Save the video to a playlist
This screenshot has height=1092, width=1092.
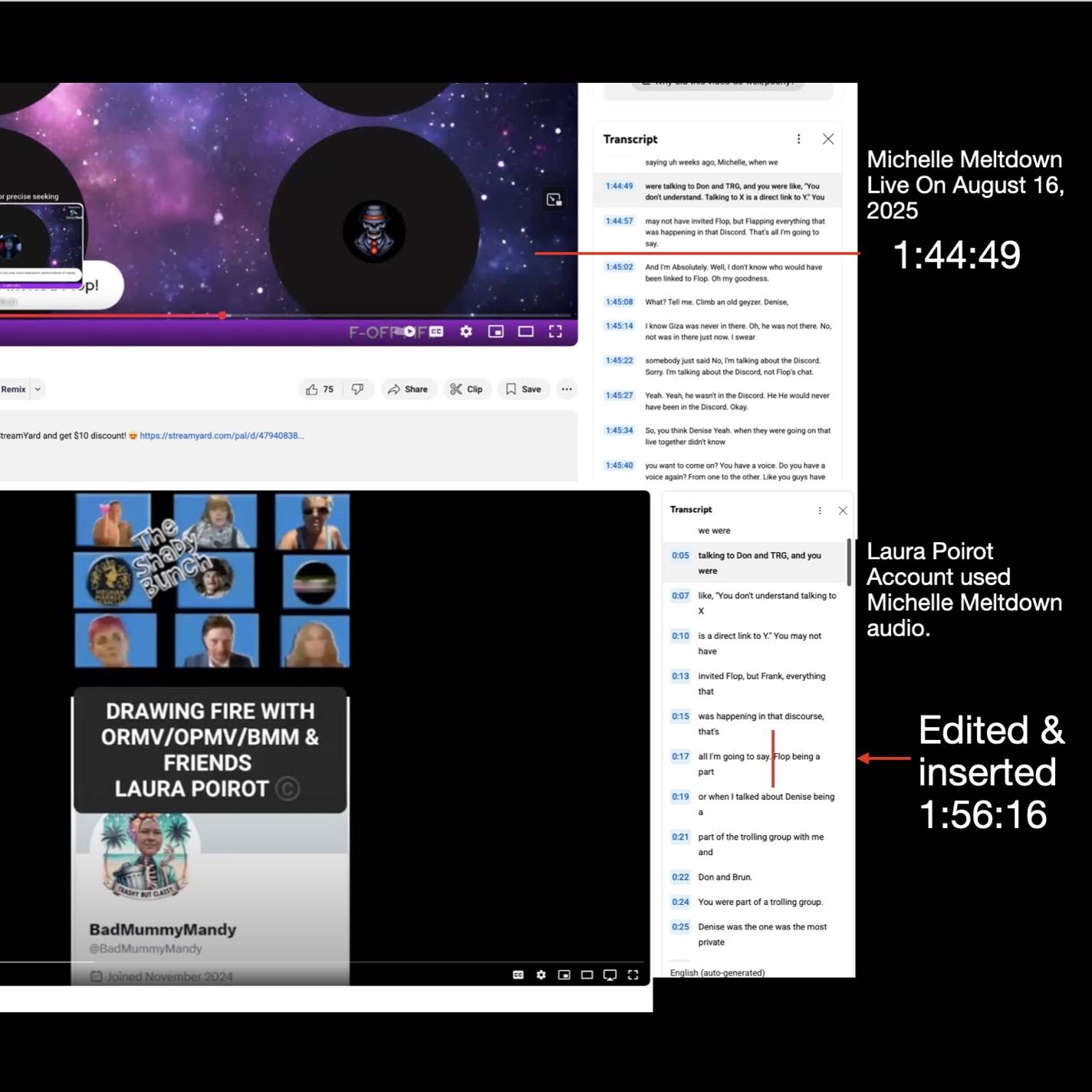click(x=524, y=390)
